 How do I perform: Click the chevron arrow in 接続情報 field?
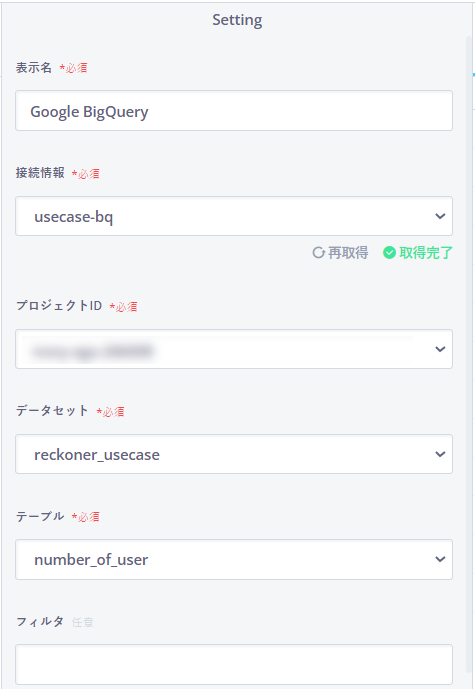pos(440,216)
